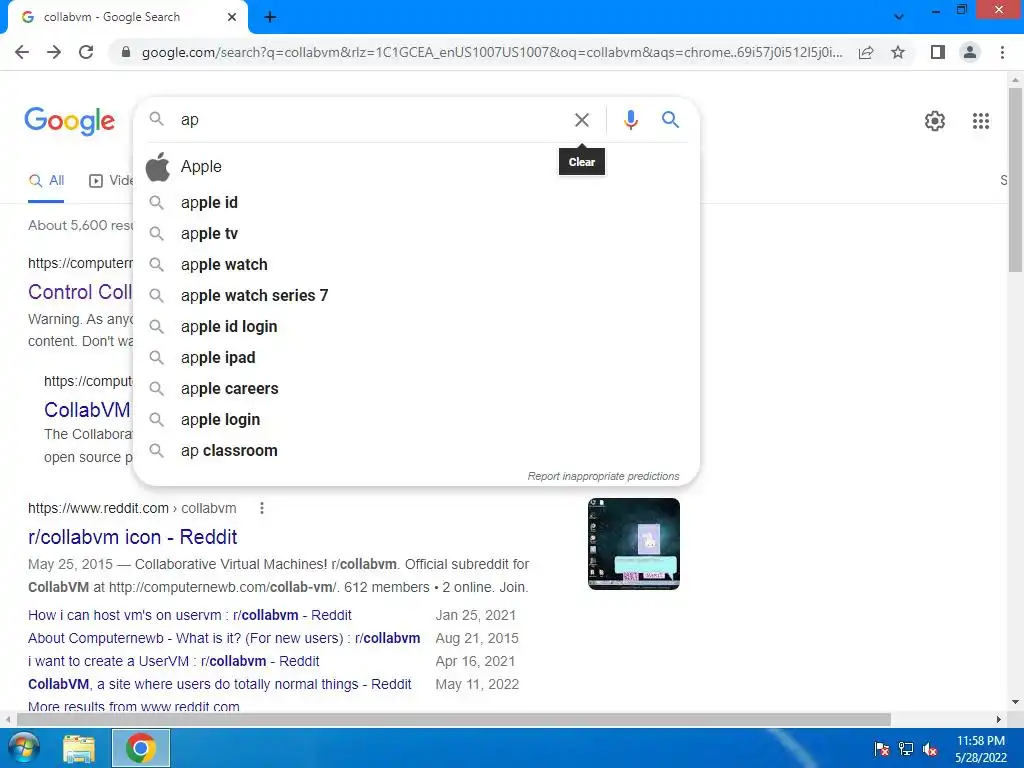Open the 'Control Coll' result title

[80, 292]
